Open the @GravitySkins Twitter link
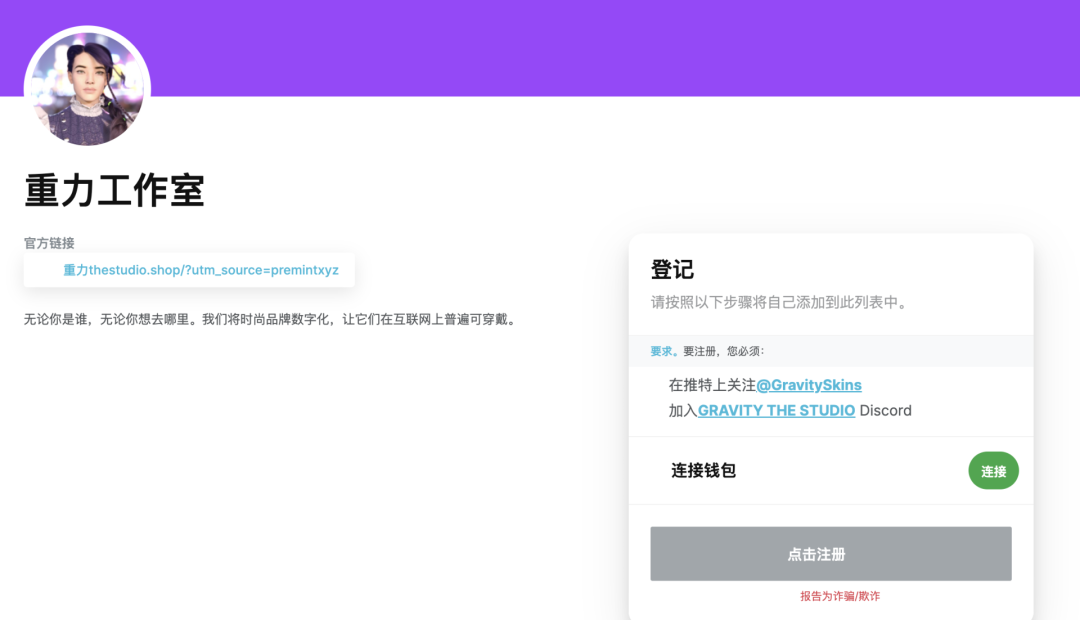 tap(809, 385)
